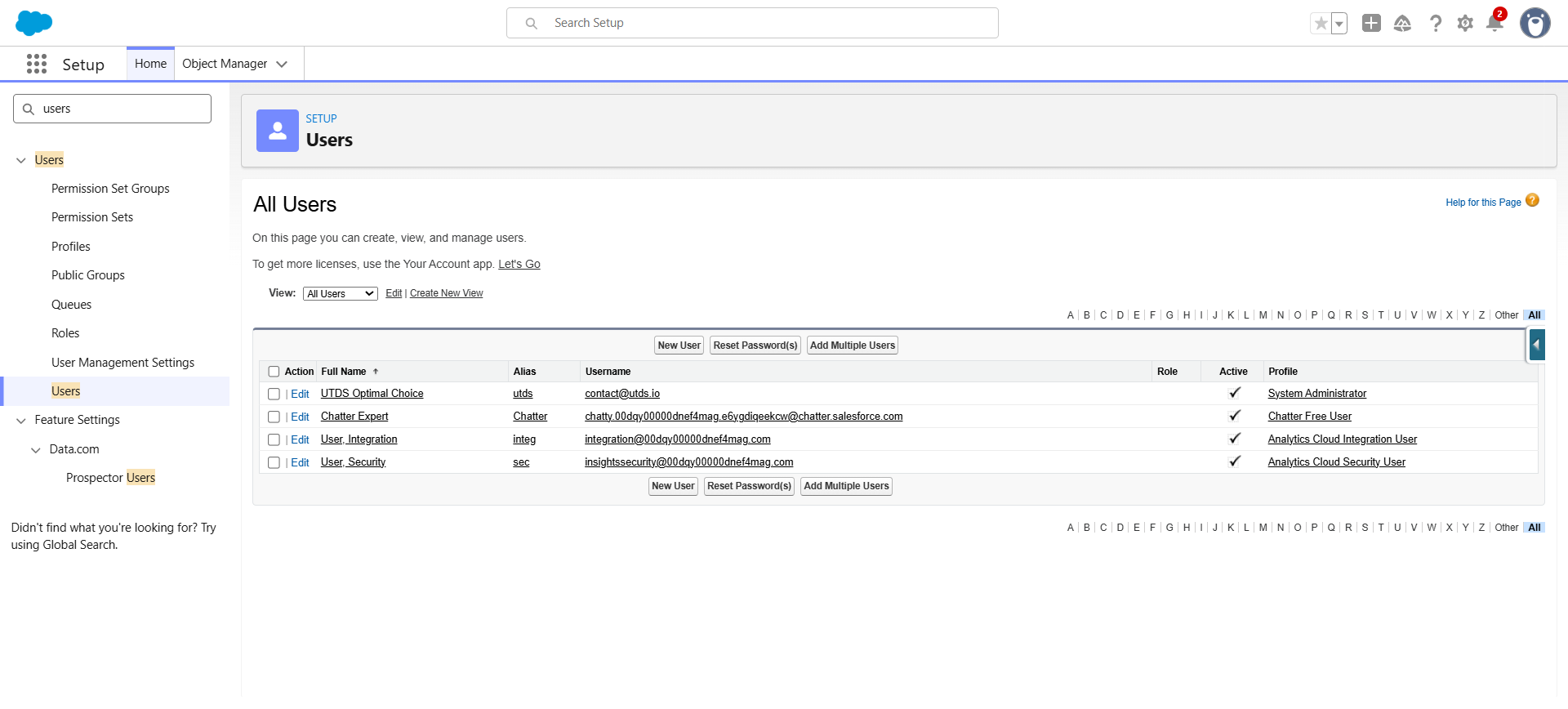Edit the Chatter Expert user
Image resolution: width=1568 pixels, height=709 pixels.
(300, 417)
